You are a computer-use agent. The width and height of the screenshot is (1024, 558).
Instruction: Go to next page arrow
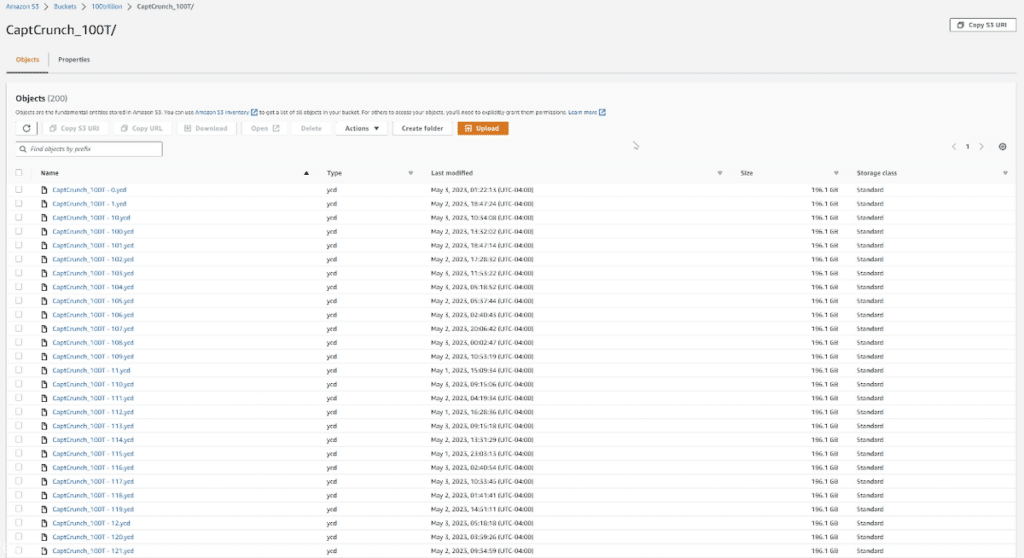point(981,146)
